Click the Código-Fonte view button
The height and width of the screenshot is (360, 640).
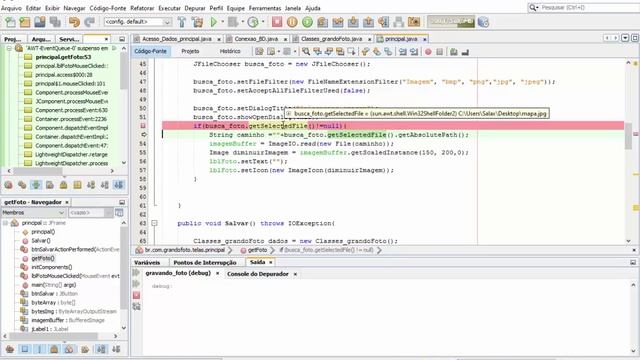coord(150,51)
